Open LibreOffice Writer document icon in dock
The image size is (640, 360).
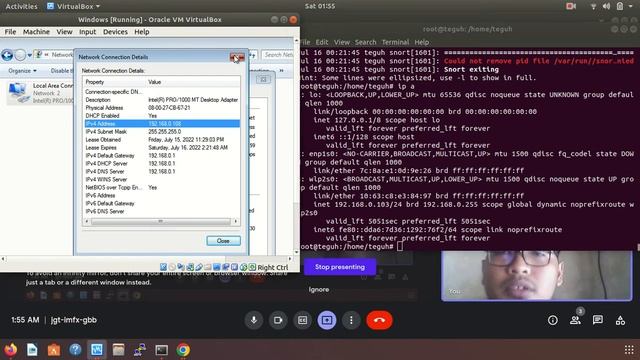[32, 350]
